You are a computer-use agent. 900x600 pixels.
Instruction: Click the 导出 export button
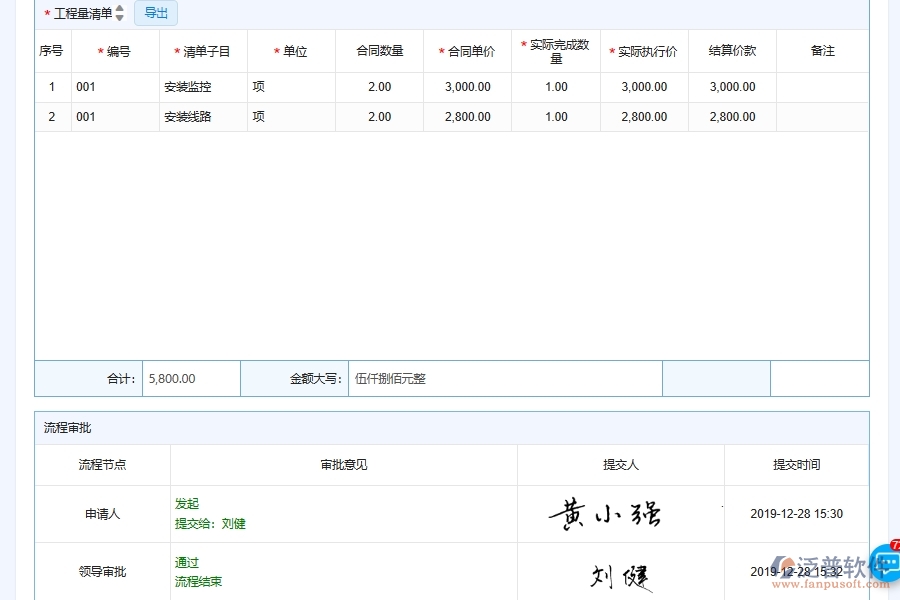(155, 13)
